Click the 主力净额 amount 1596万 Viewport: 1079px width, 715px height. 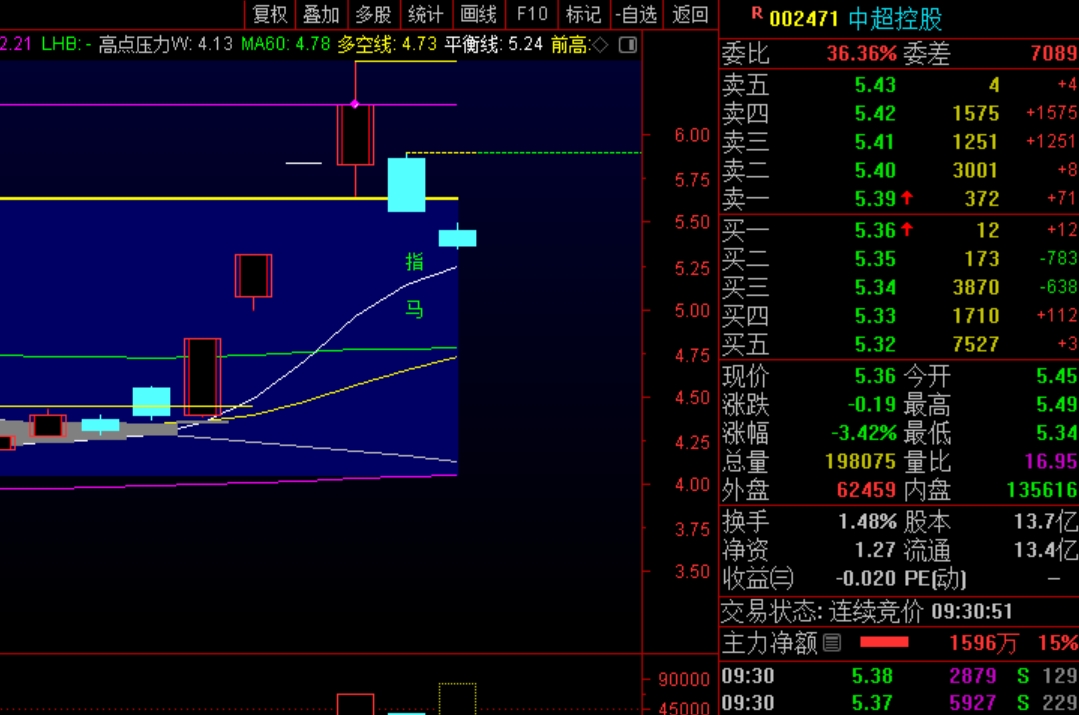point(983,643)
